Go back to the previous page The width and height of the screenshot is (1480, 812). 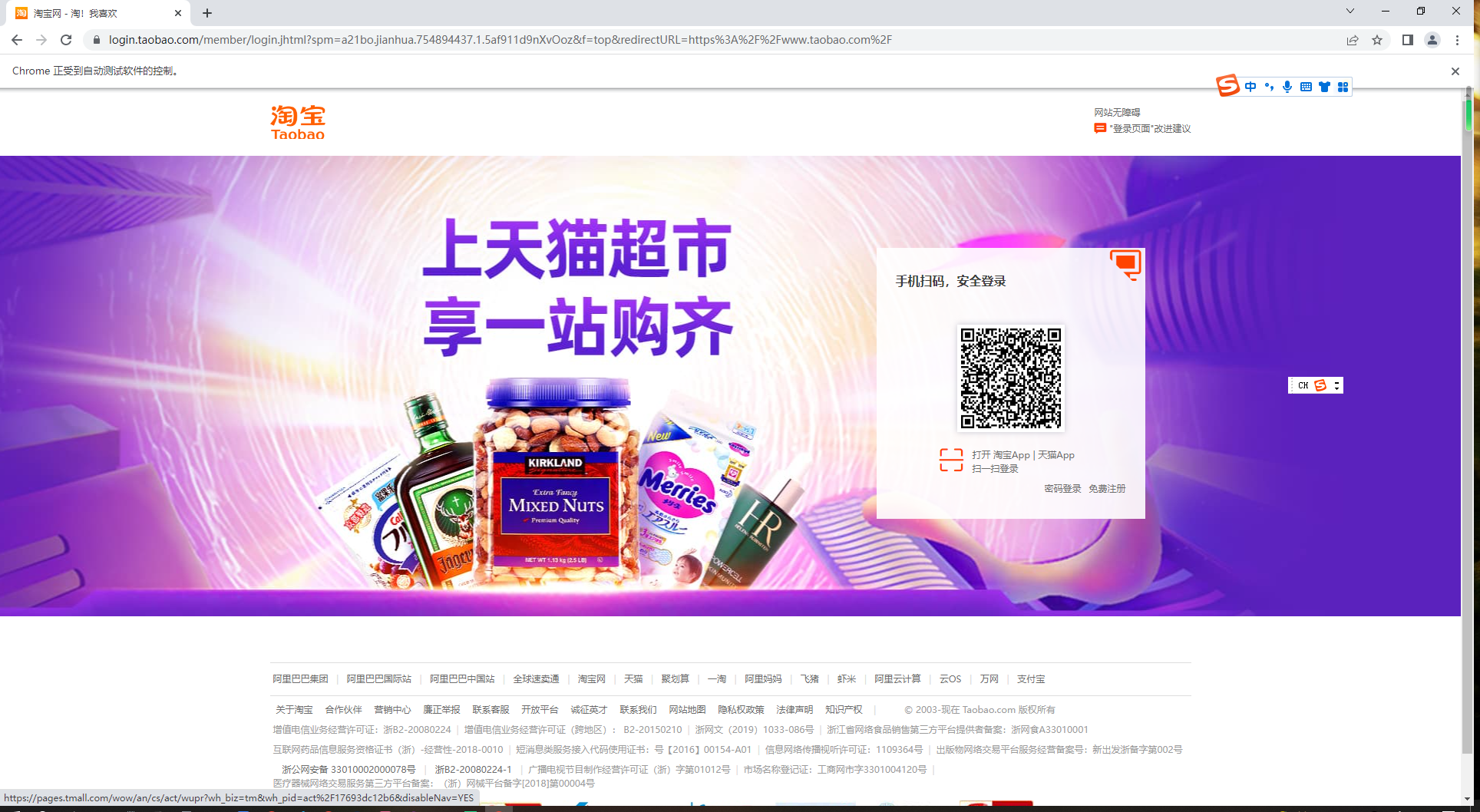[x=17, y=40]
